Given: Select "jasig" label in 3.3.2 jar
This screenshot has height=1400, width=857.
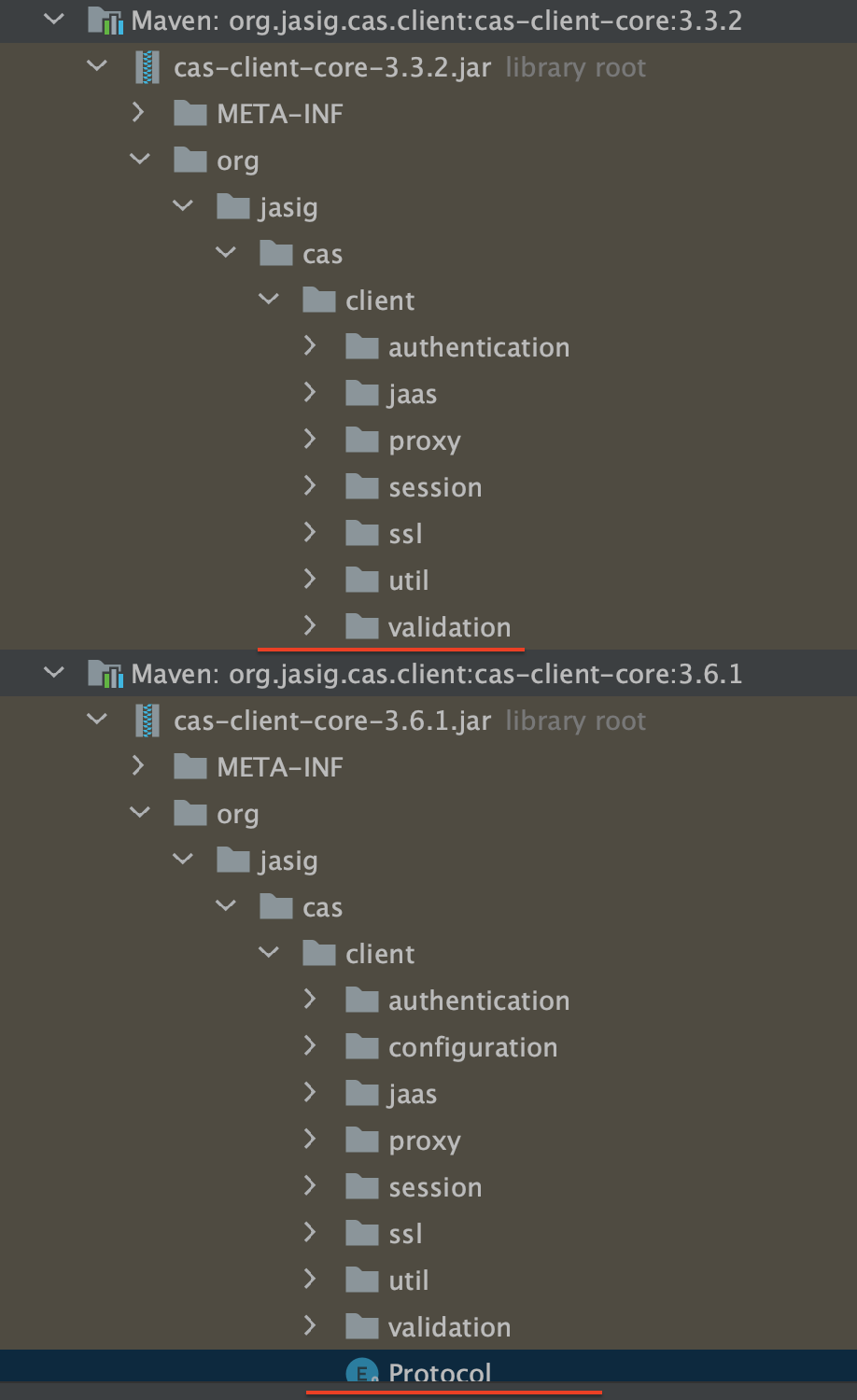Looking at the screenshot, I should (288, 208).
